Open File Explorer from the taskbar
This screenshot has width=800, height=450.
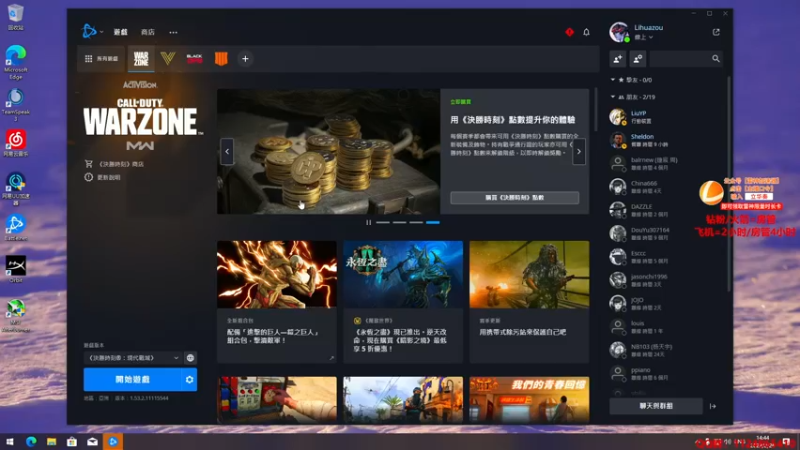tap(52, 441)
